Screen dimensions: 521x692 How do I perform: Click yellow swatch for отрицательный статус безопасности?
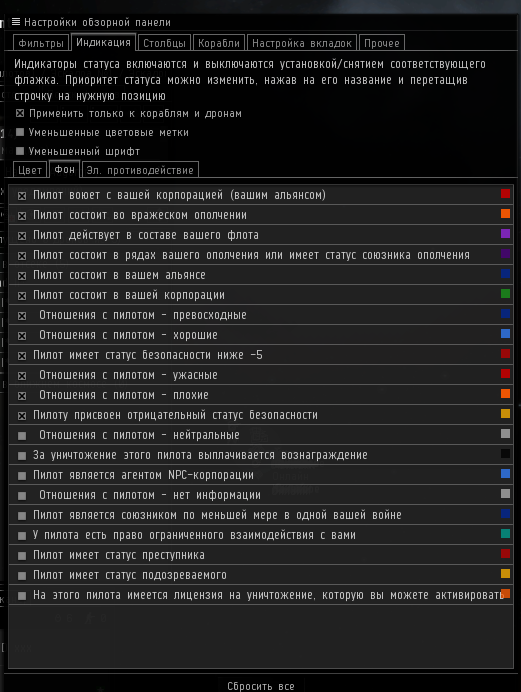pos(506,414)
